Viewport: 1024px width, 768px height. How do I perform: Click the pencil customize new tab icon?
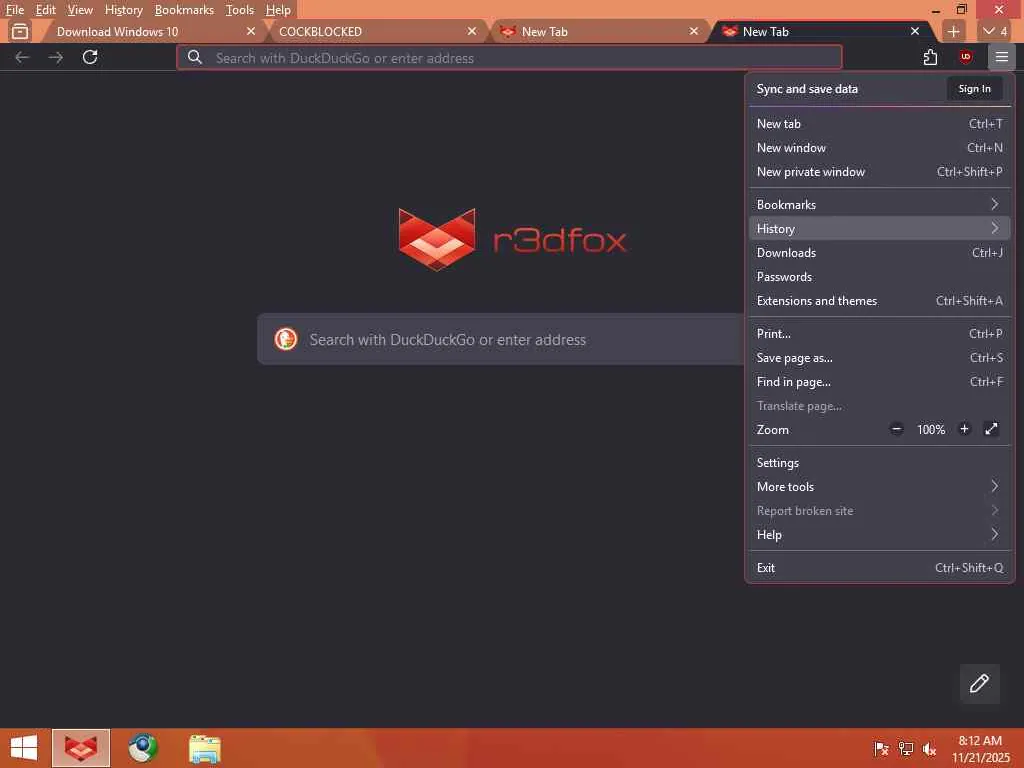point(979,684)
